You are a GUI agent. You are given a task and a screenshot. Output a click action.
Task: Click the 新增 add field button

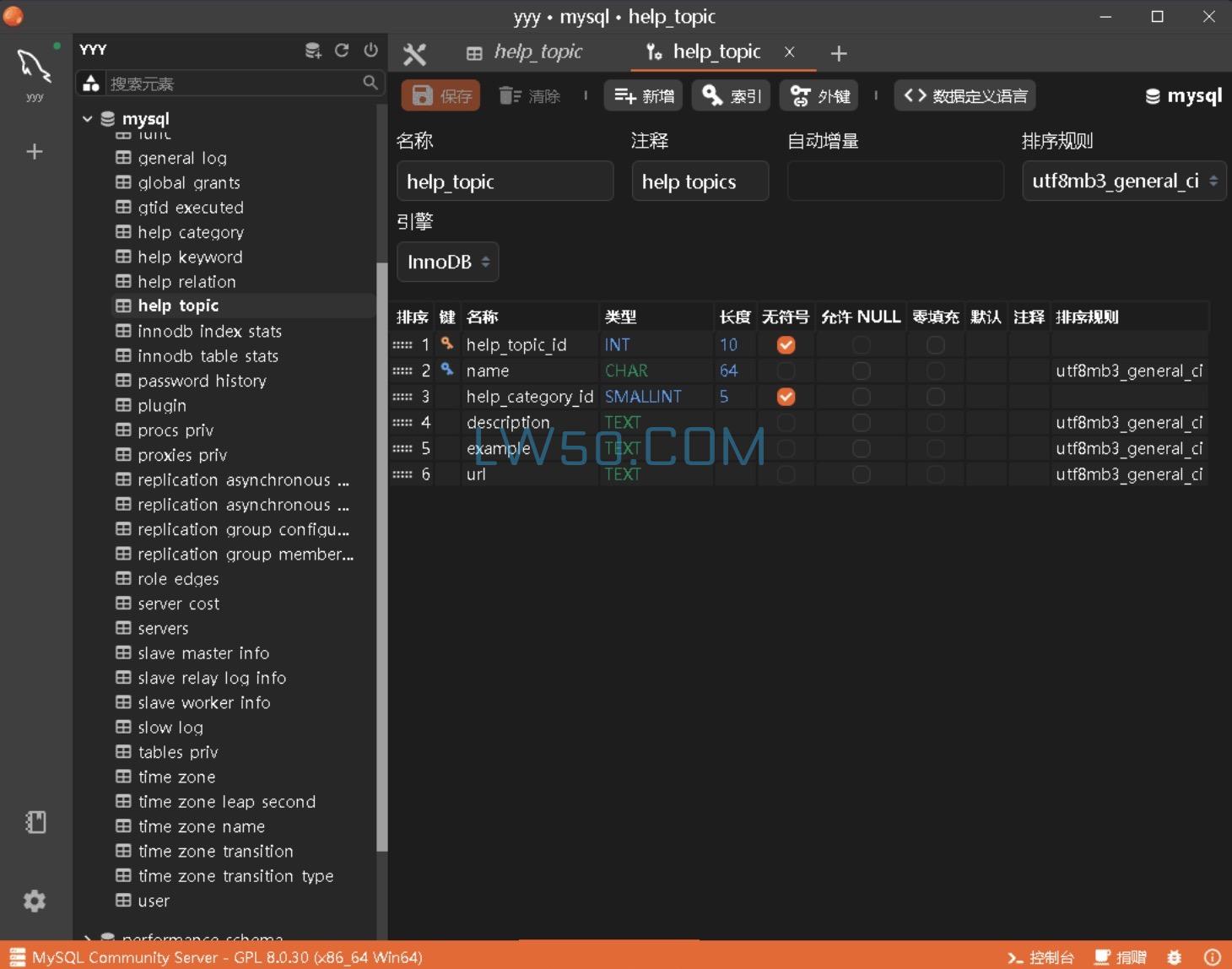(644, 96)
